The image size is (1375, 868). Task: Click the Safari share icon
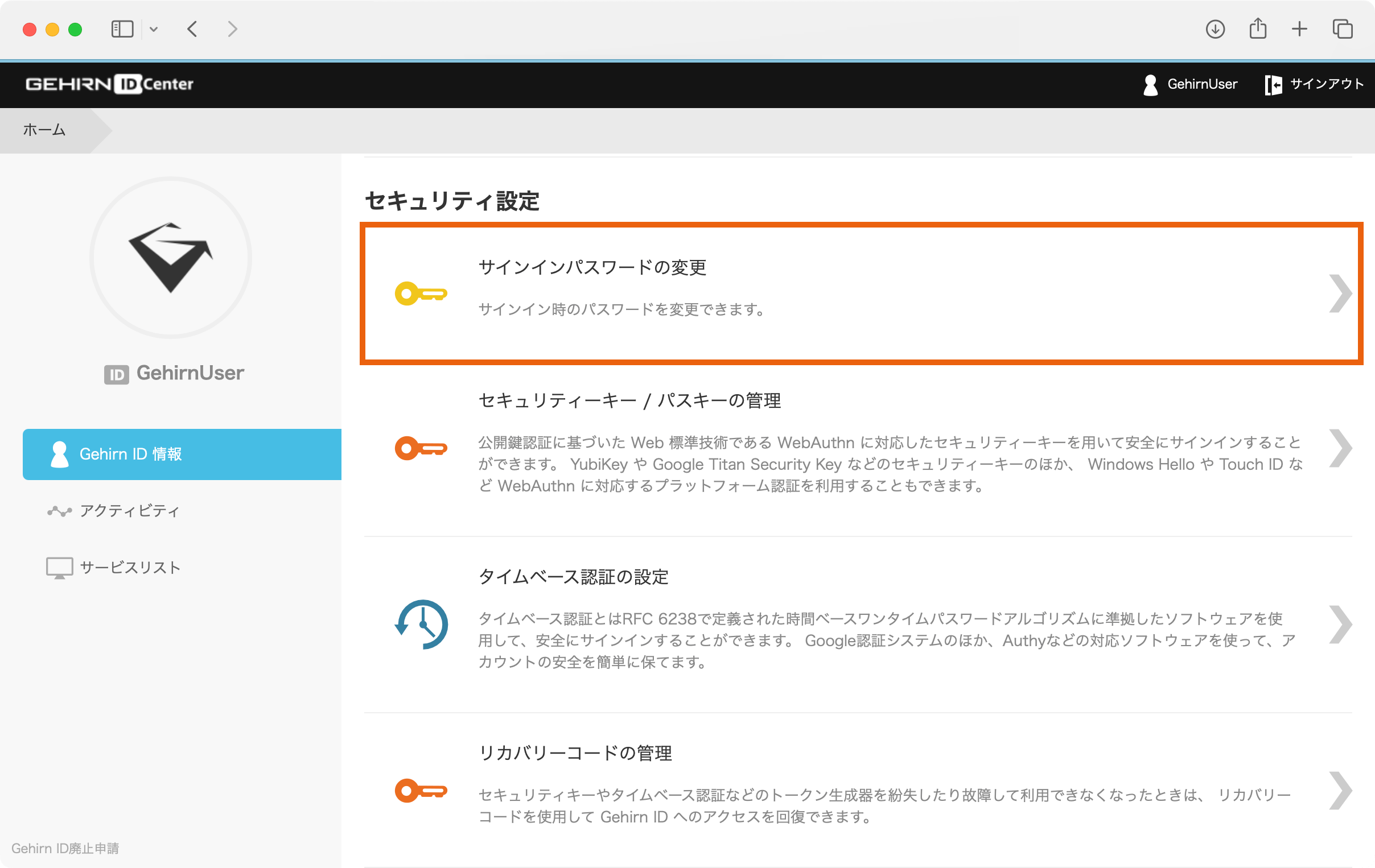(x=1257, y=28)
